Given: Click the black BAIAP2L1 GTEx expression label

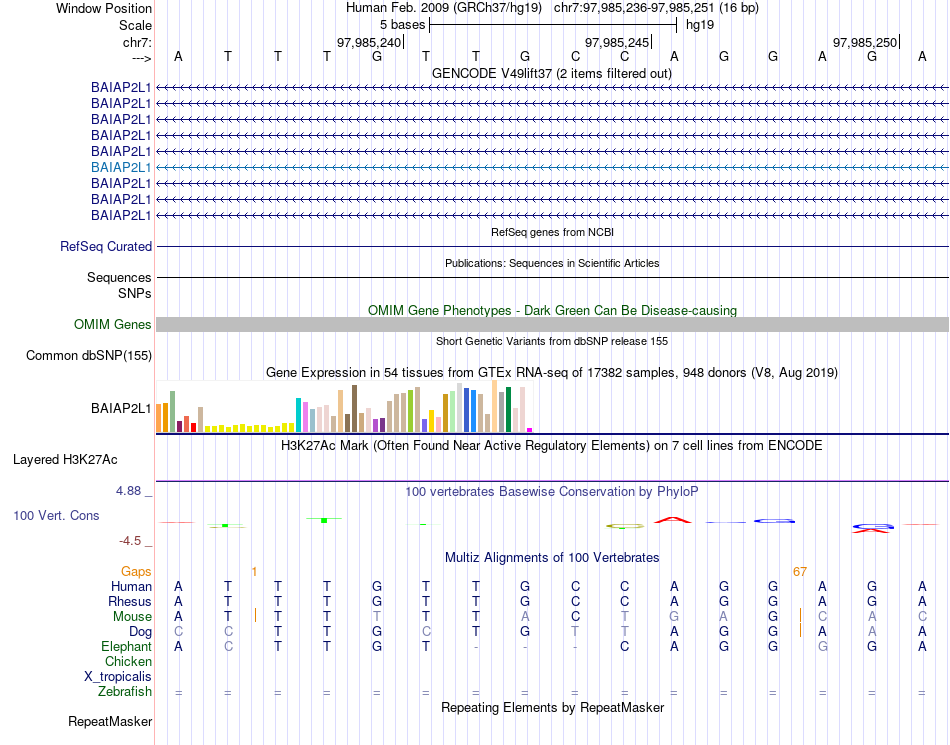Looking at the screenshot, I should 121,409.
